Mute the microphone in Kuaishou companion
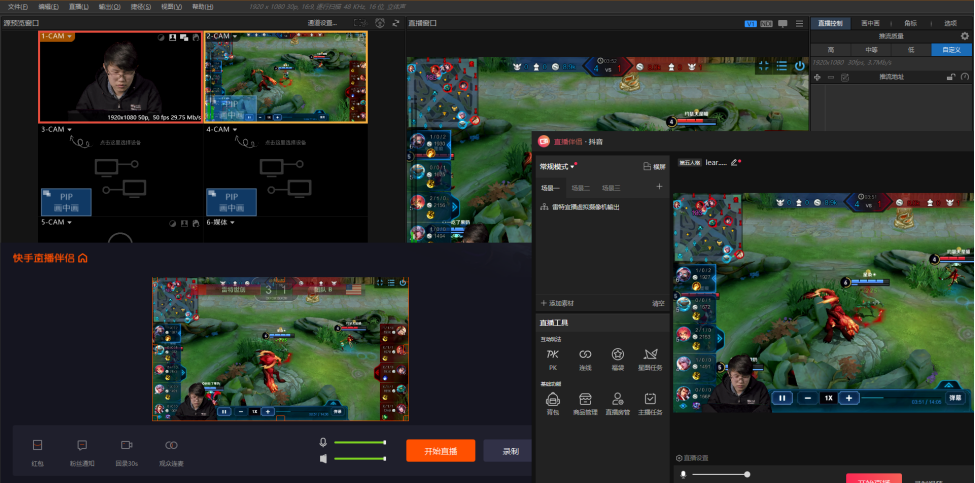The image size is (975, 483). 323,442
